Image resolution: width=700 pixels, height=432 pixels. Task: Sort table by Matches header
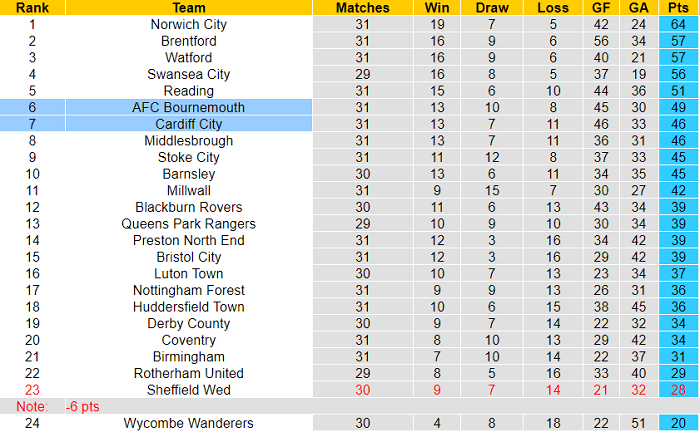pos(355,7)
